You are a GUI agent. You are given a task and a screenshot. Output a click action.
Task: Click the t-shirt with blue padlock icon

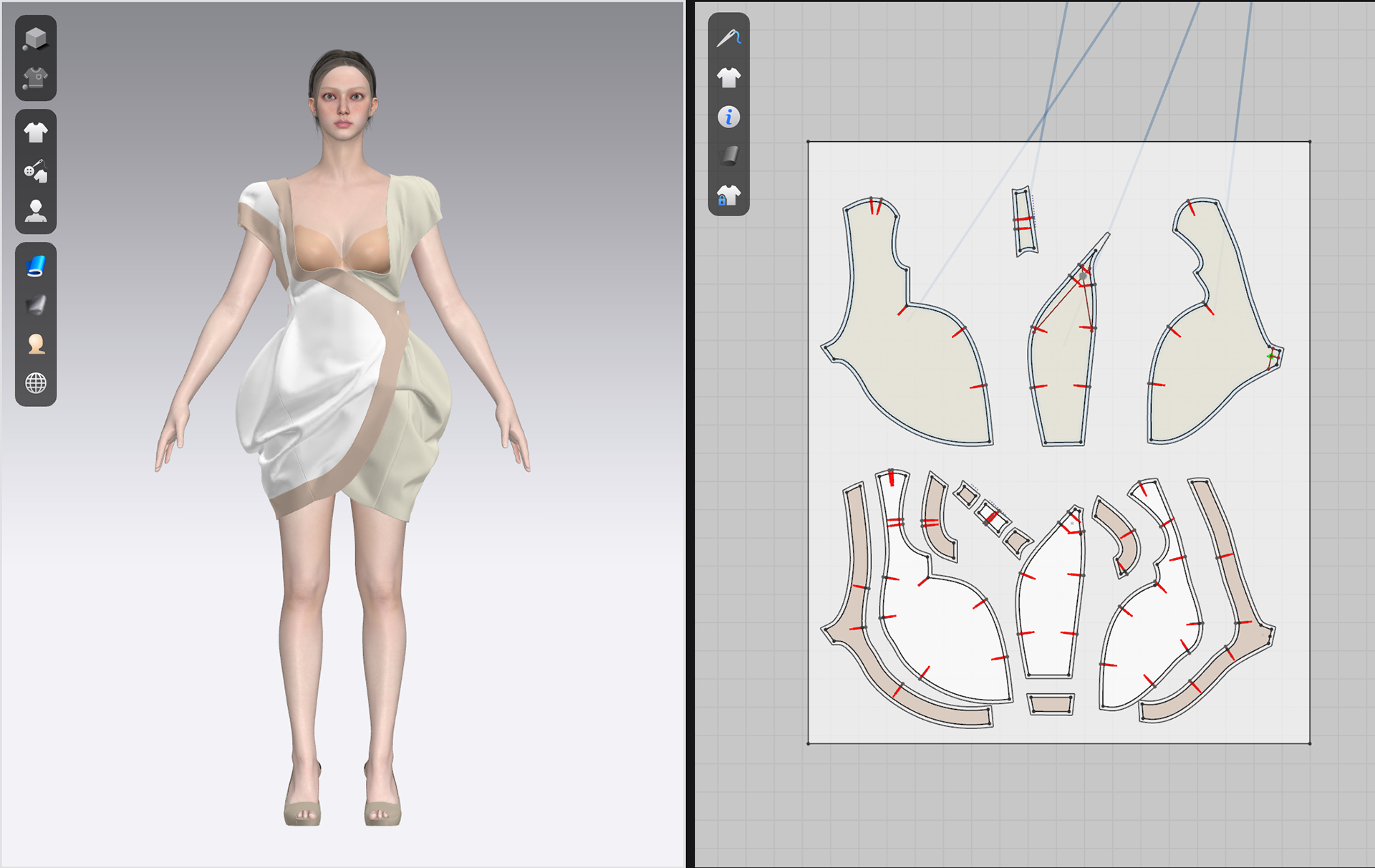[x=728, y=195]
